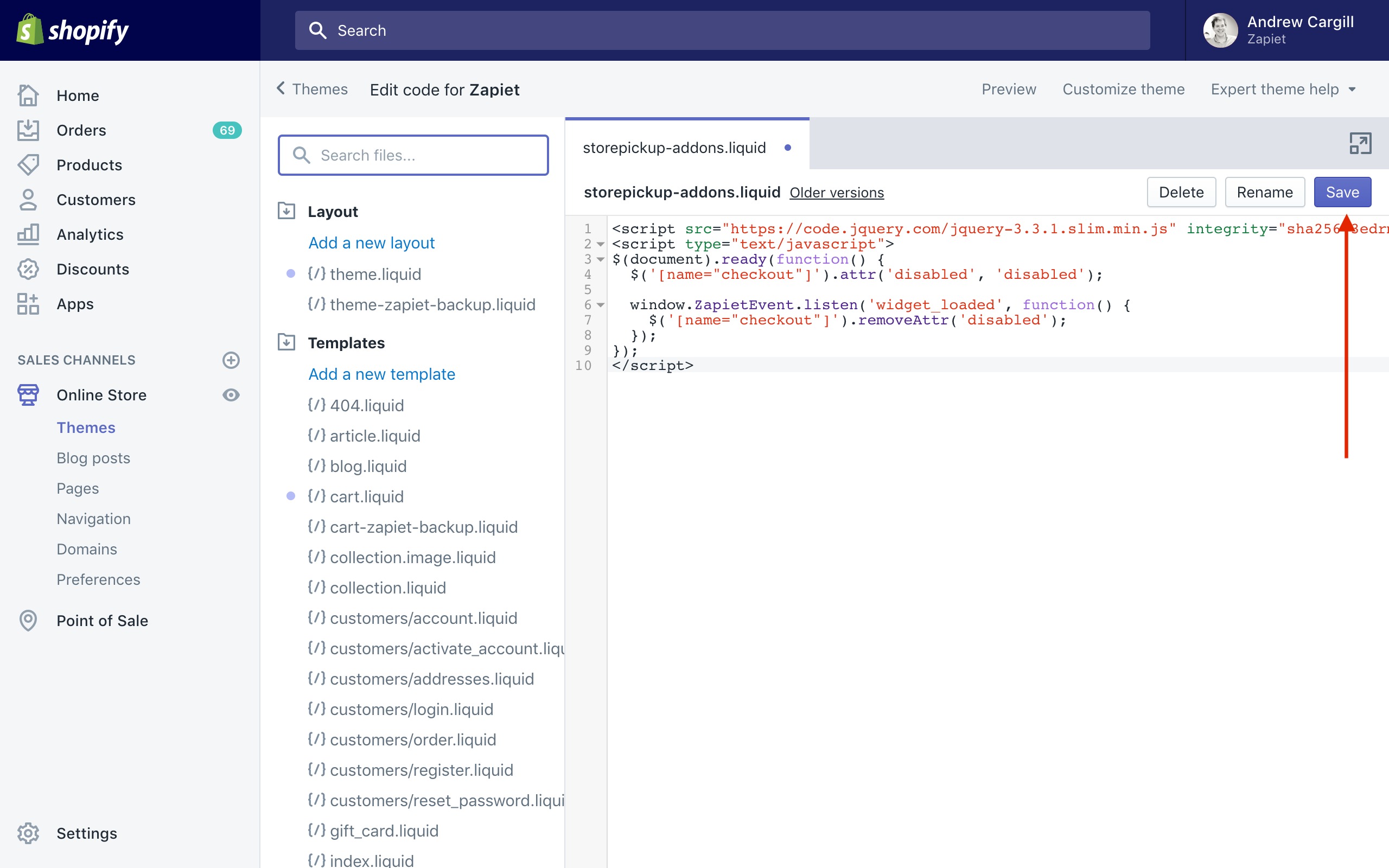Open Pages section

(78, 489)
